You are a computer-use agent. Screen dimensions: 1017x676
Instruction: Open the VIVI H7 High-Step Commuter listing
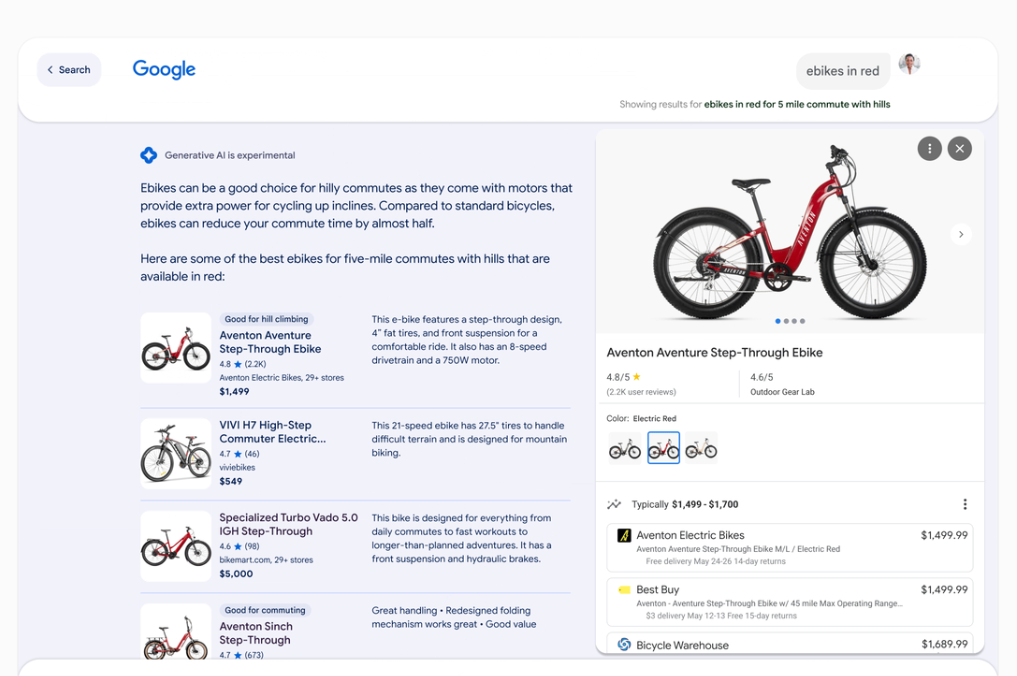[x=272, y=432]
